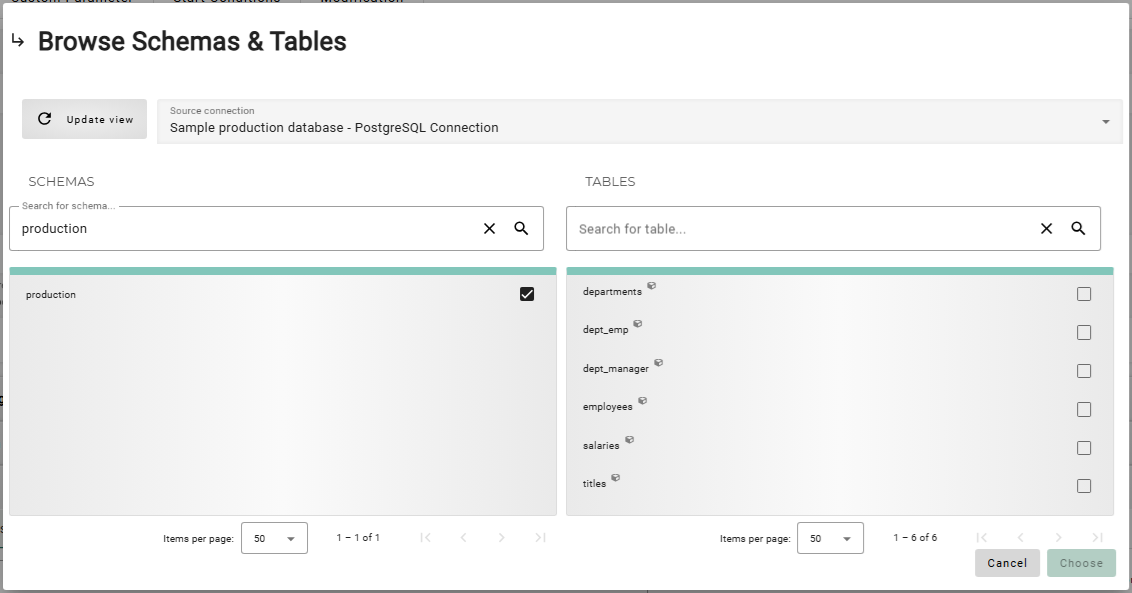Open the Source connection dropdown
This screenshot has width=1132, height=593.
coord(1105,120)
